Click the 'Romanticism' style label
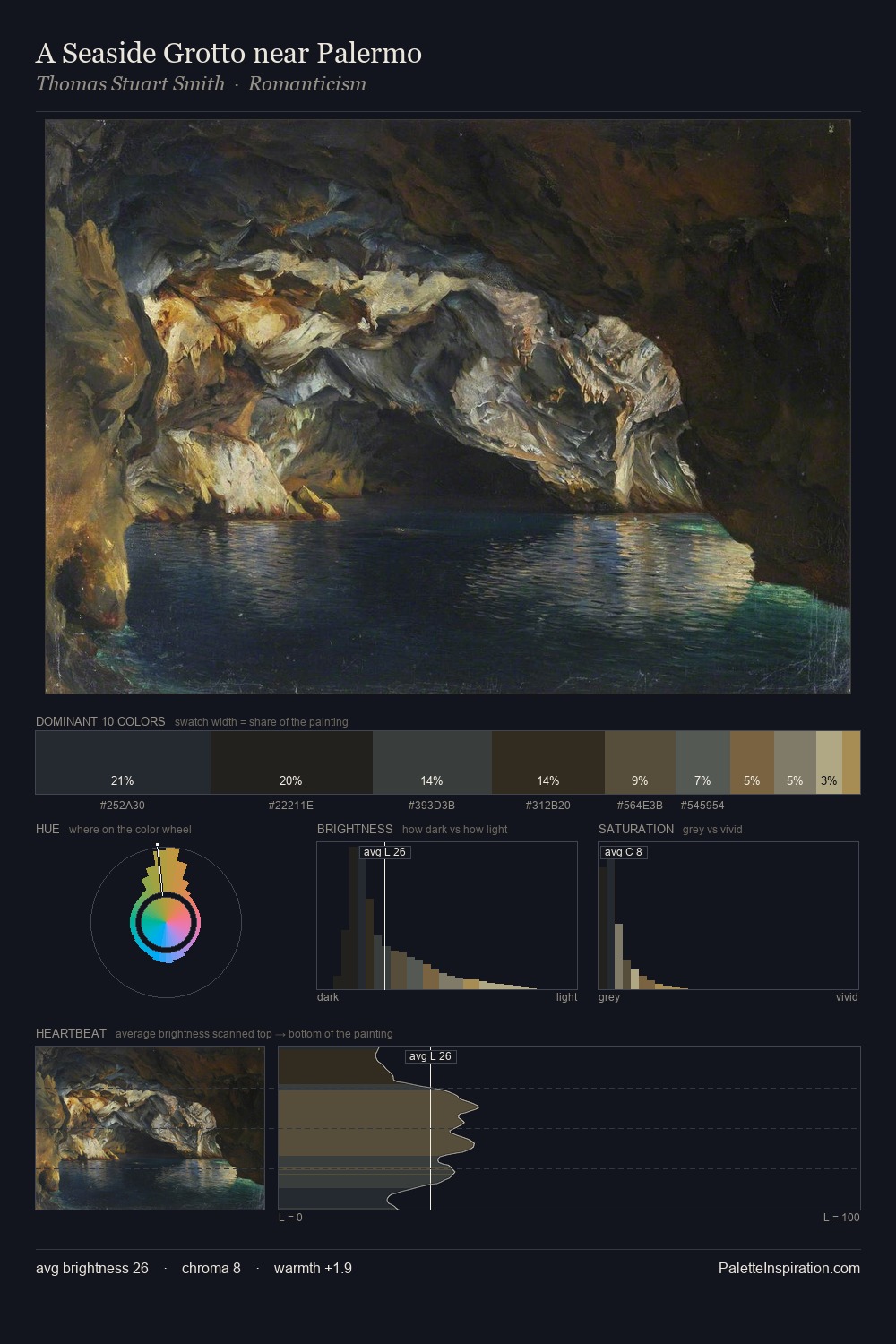Viewport: 896px width, 1344px height. point(307,84)
